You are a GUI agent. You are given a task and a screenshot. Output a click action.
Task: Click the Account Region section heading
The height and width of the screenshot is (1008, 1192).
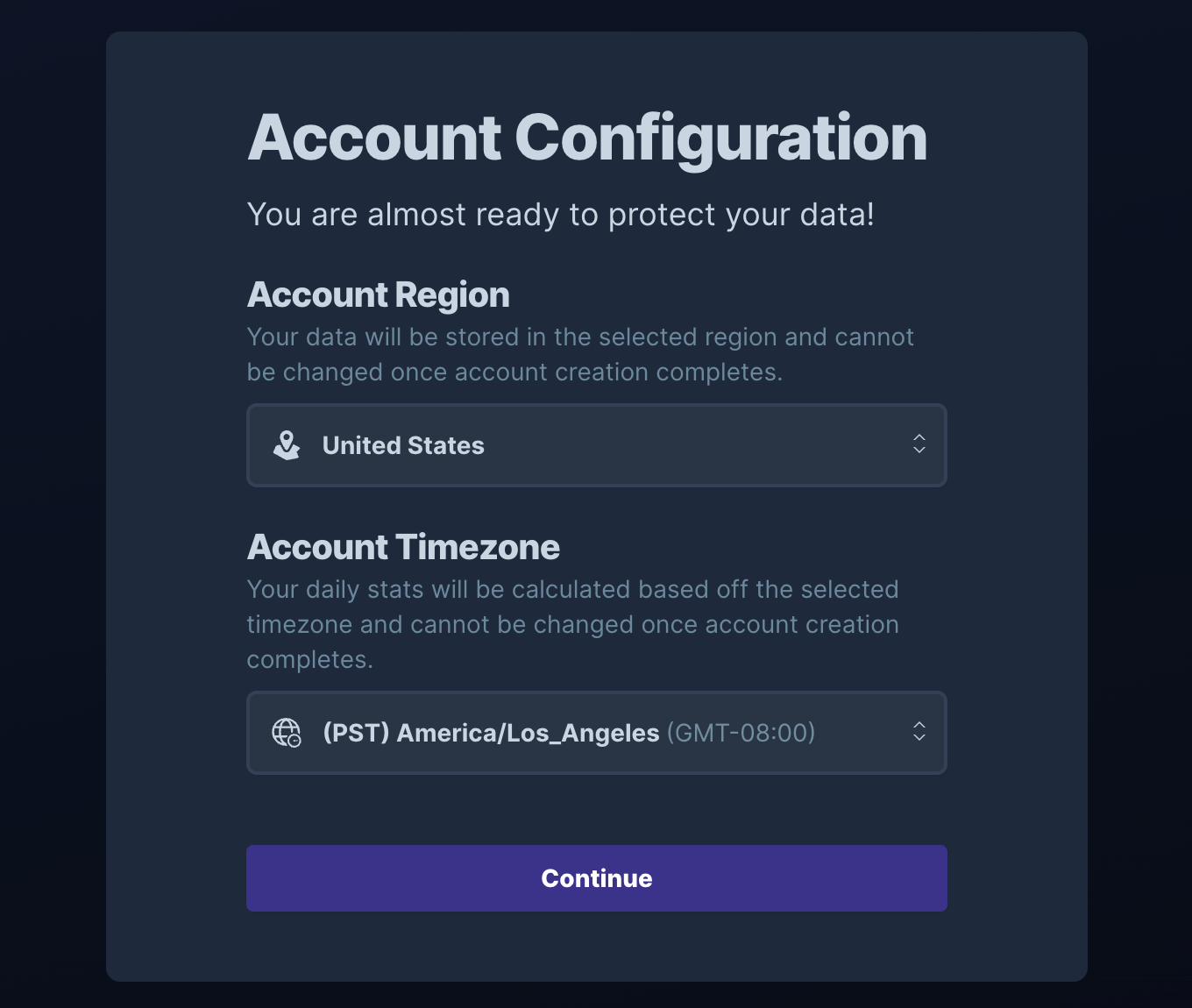379,295
